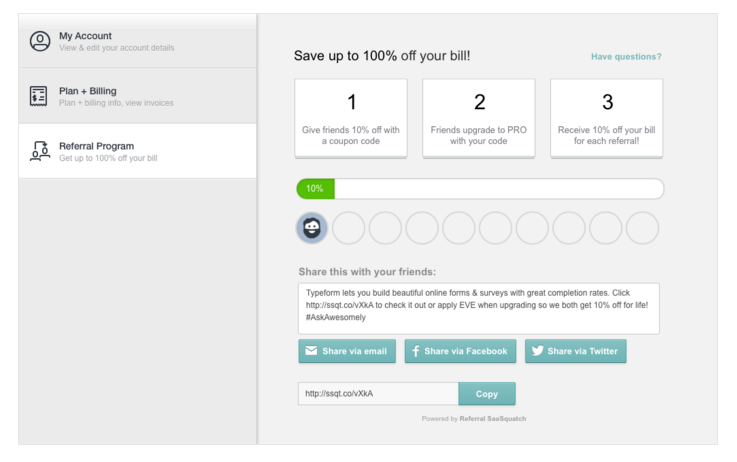Screen dimensions: 737x462
Task: Click the referral URL input field
Action: [378, 393]
